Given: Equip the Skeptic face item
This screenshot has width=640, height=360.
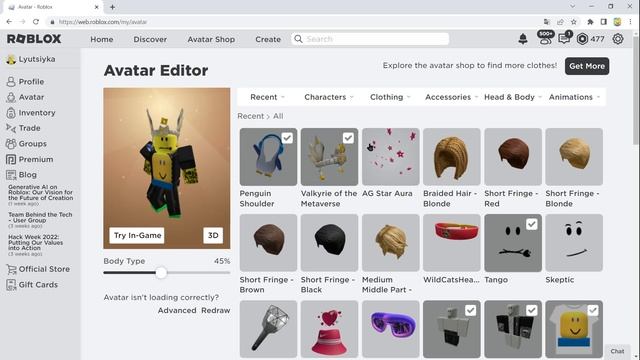Looking at the screenshot, I should [x=574, y=243].
